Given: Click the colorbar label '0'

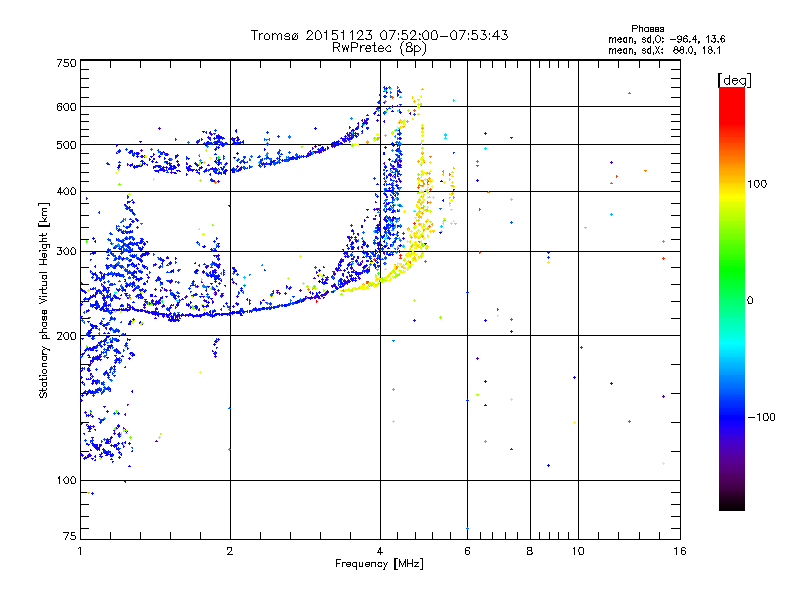Looking at the screenshot, I should [x=750, y=301].
